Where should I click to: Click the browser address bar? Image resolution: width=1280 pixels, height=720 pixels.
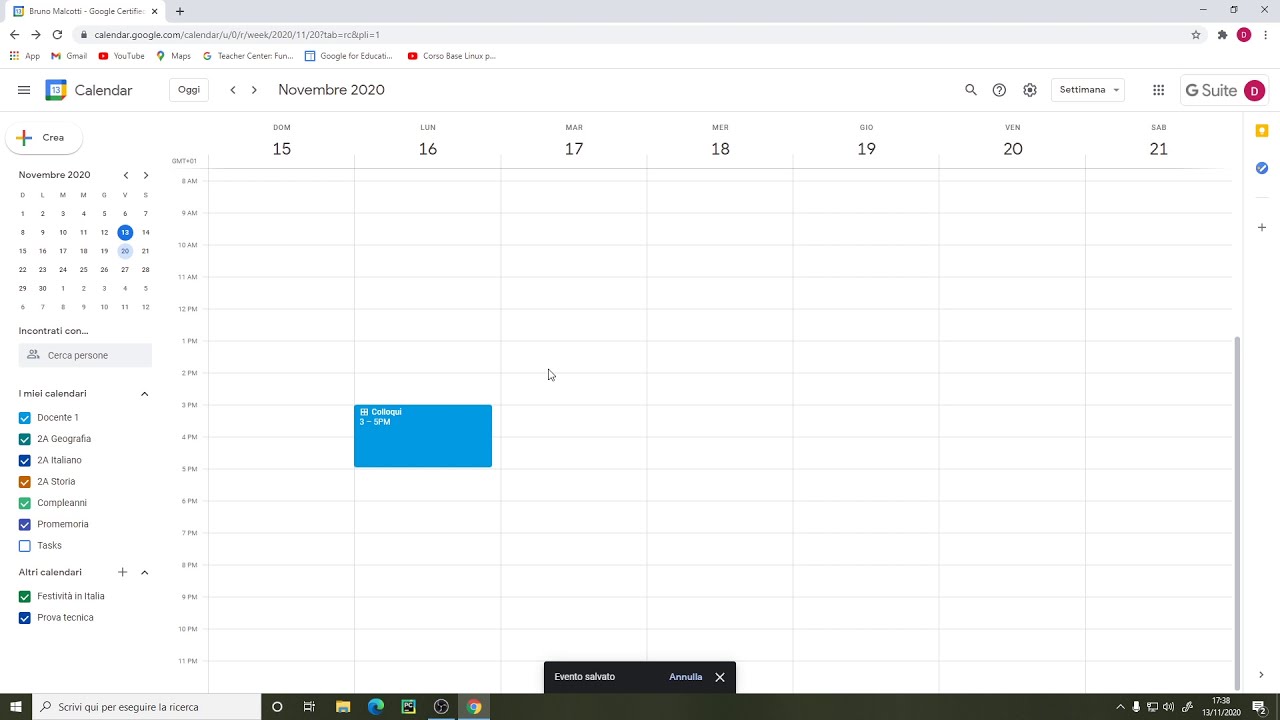pyautogui.click(x=640, y=34)
